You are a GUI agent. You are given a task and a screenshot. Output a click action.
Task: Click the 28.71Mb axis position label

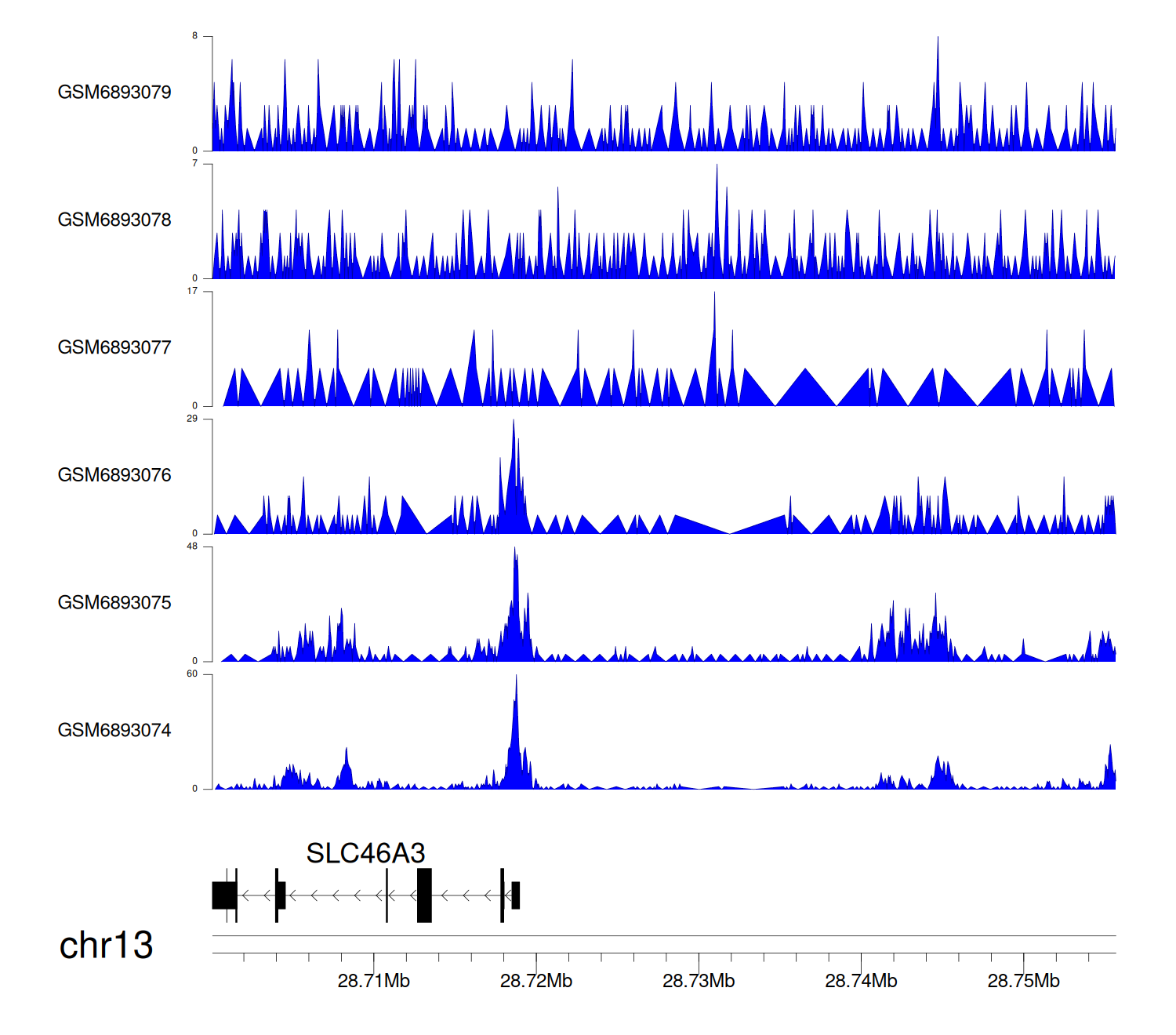374,981
